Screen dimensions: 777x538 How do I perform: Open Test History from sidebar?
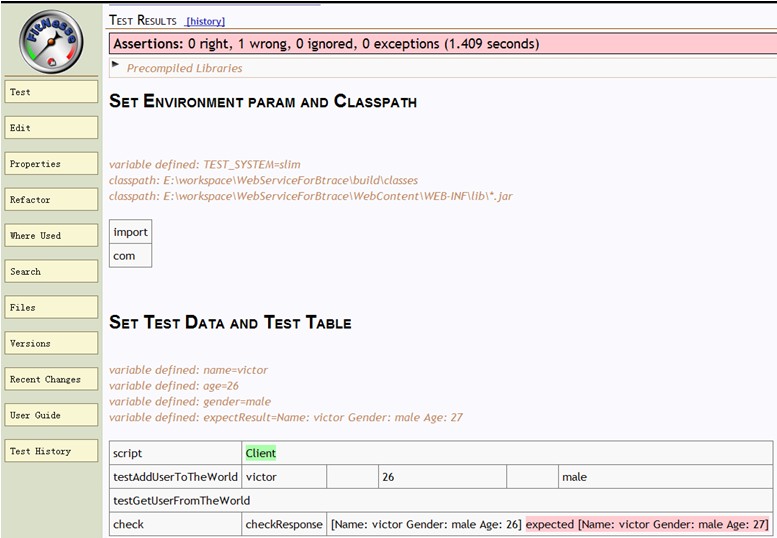(51, 451)
